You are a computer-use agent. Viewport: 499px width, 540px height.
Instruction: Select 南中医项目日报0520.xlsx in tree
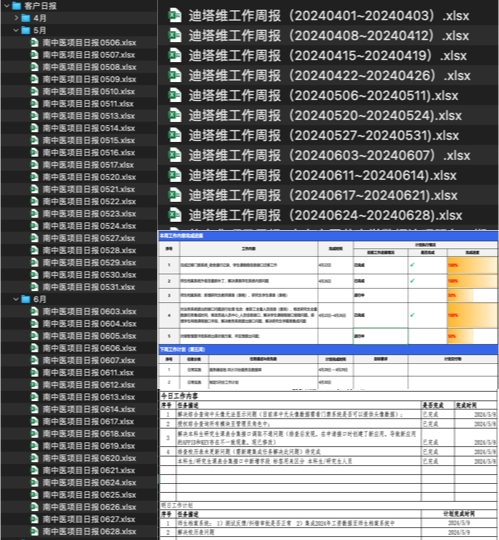[x=89, y=177]
